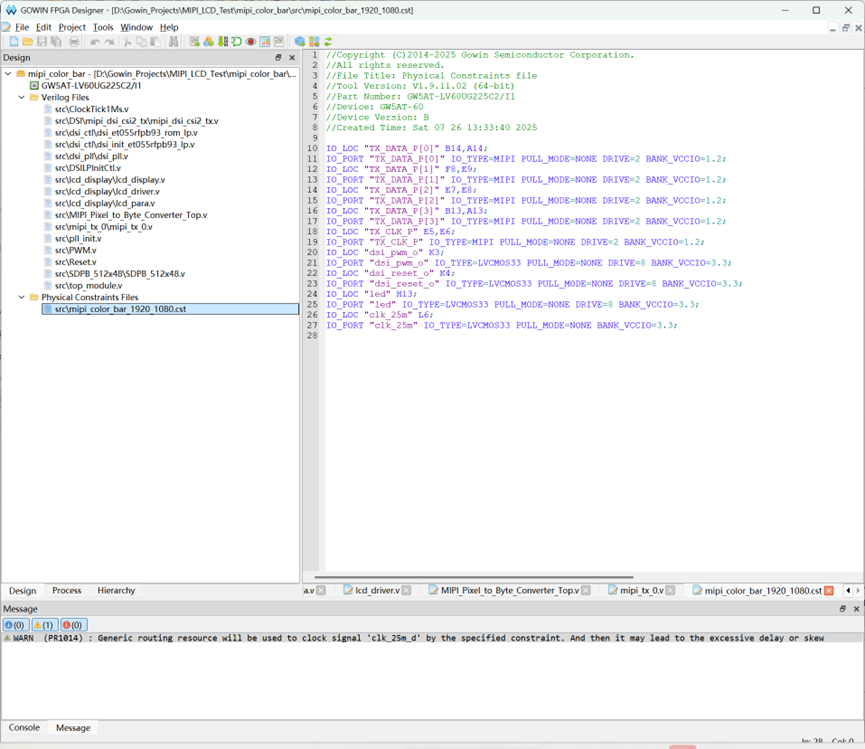The image size is (865, 749).
Task: Open the IP Core Generator icon
Action: coord(209,42)
